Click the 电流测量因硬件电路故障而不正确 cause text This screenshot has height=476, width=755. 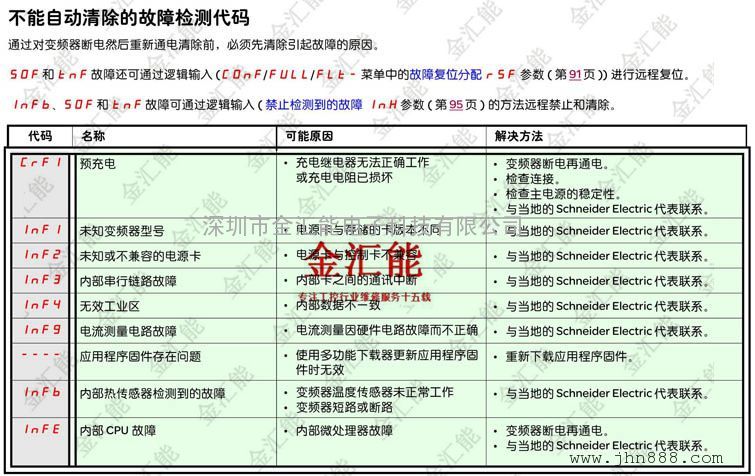point(387,330)
